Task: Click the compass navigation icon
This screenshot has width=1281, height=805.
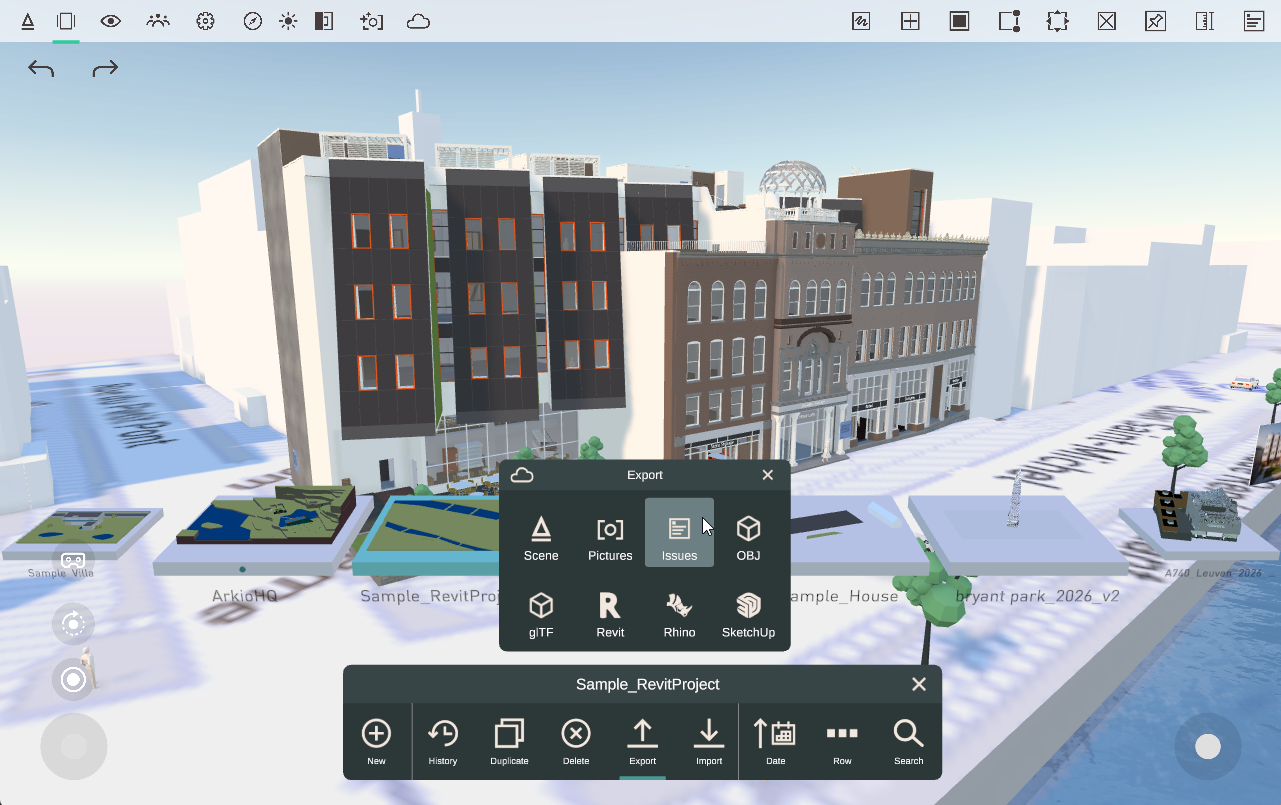Action: click(253, 21)
